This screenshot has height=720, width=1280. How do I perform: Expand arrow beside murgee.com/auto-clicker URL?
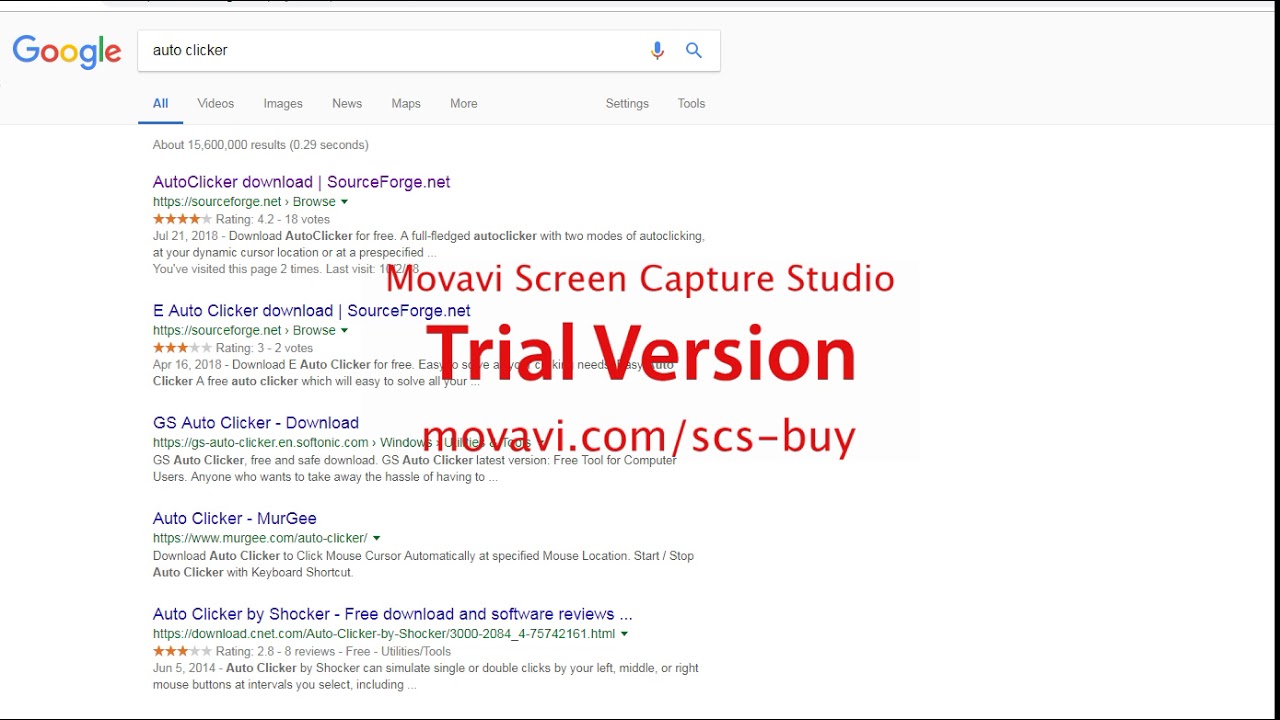(377, 538)
